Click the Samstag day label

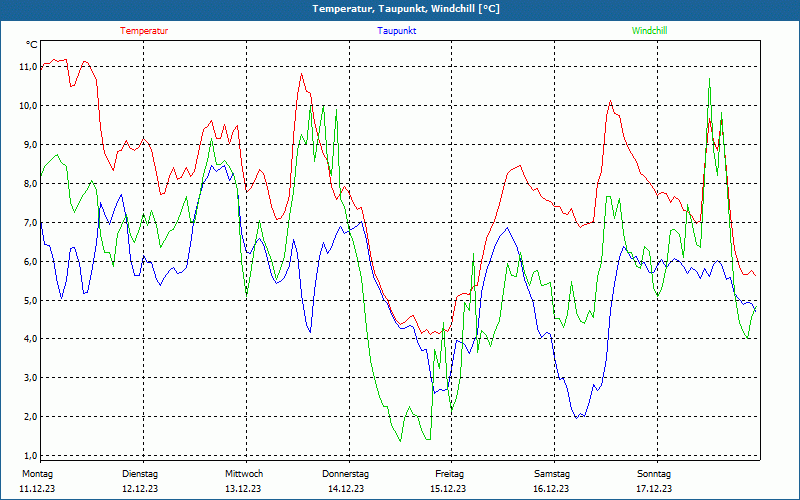pos(552,474)
